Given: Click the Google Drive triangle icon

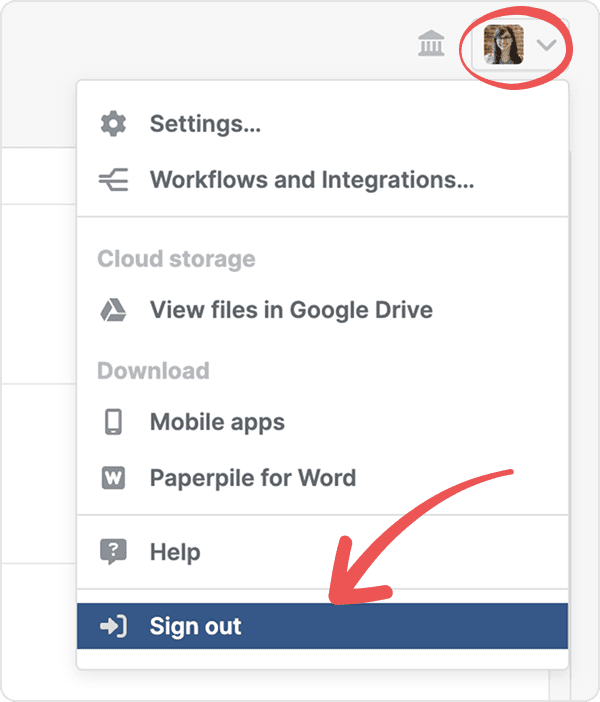Looking at the screenshot, I should pos(113,310).
